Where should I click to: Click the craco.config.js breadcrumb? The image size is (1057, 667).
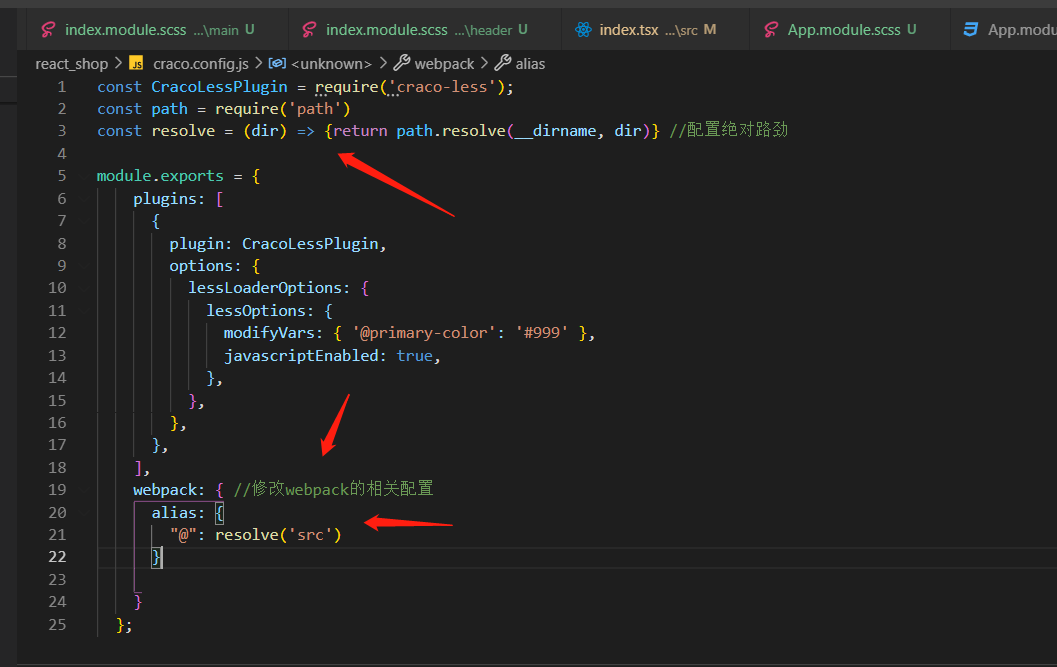201,64
